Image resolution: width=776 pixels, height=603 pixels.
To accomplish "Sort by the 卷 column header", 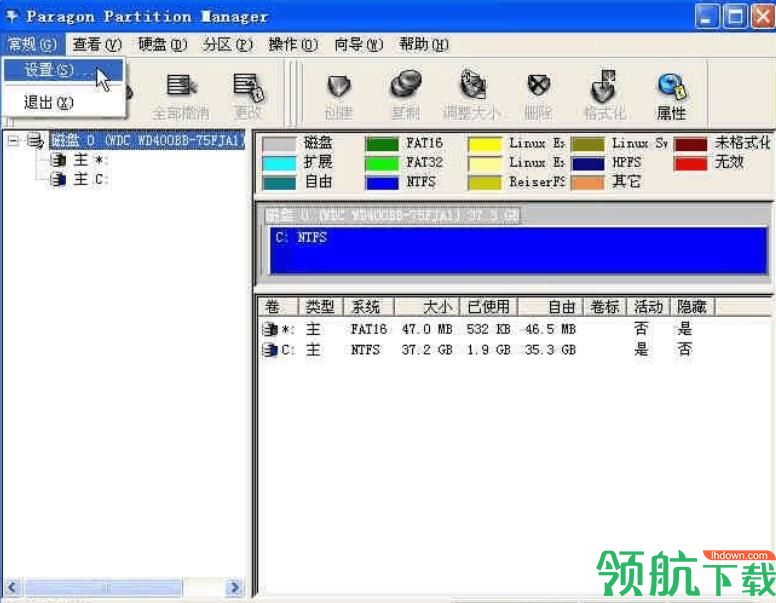I will tap(278, 307).
